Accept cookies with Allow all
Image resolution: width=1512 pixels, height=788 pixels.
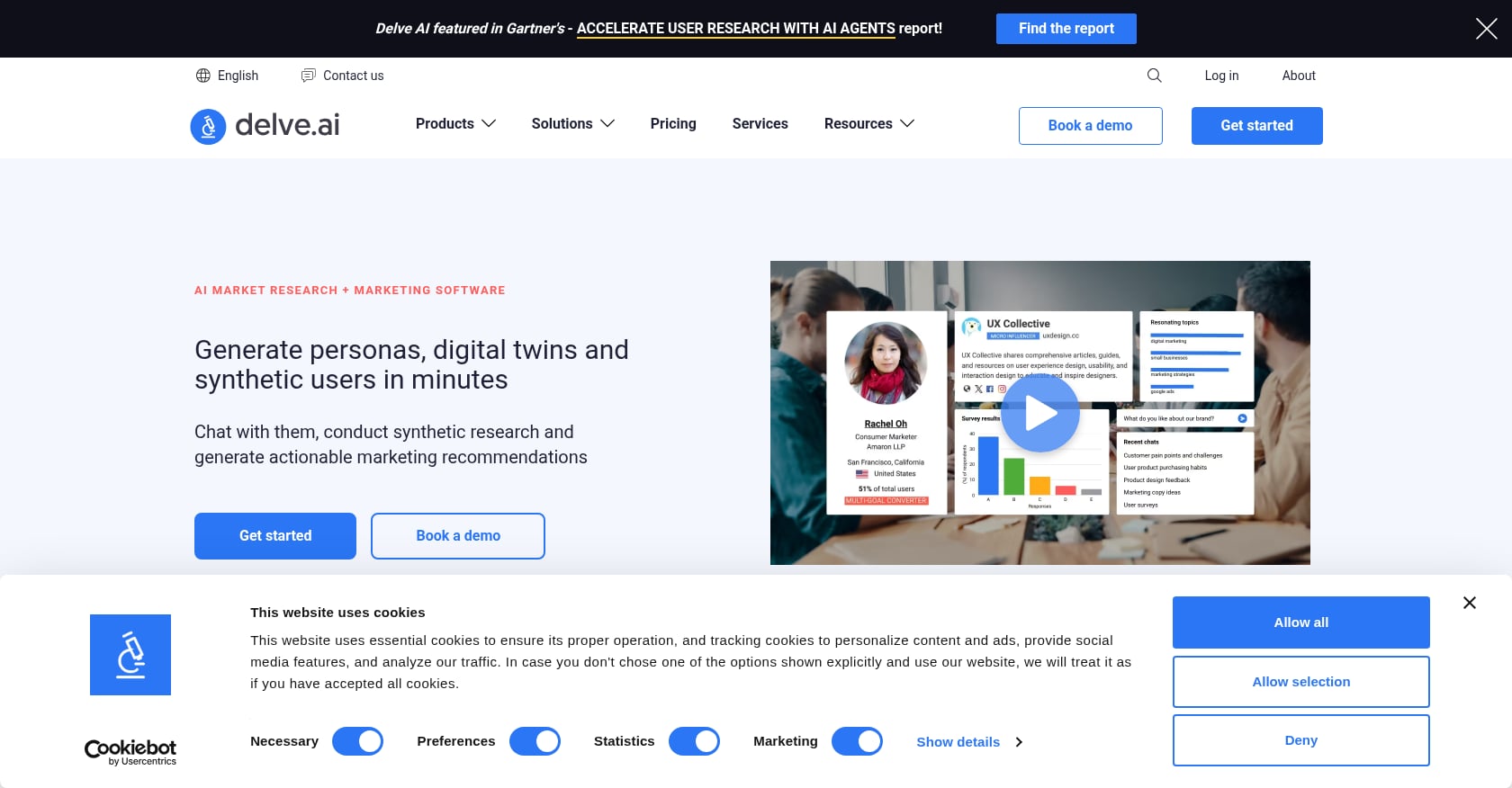(x=1301, y=622)
